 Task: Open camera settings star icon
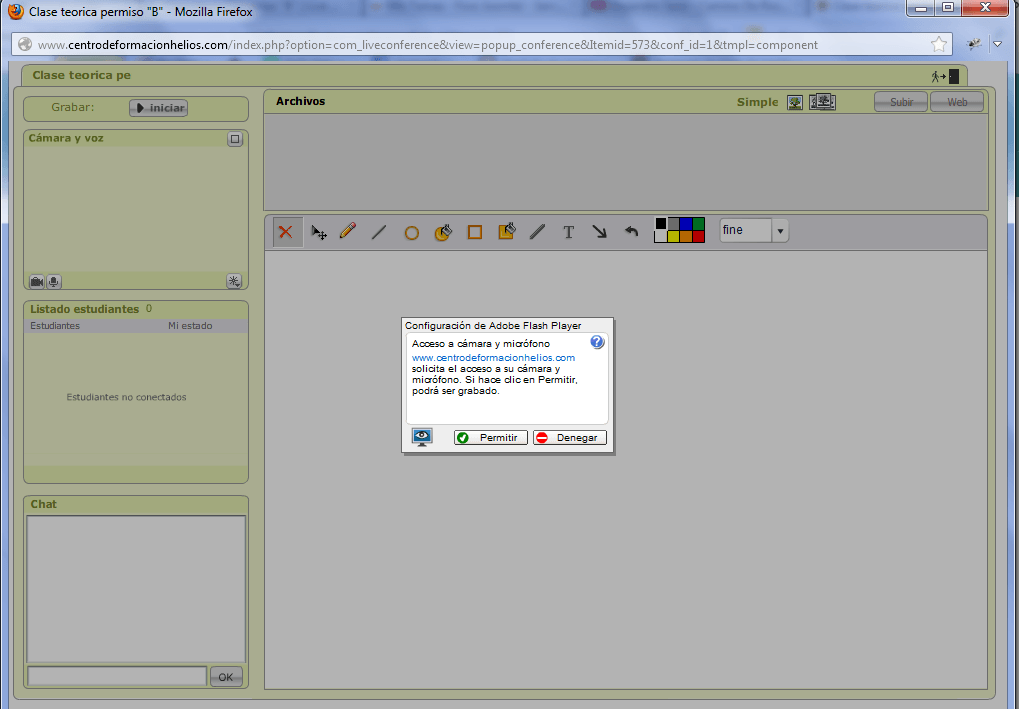(234, 281)
